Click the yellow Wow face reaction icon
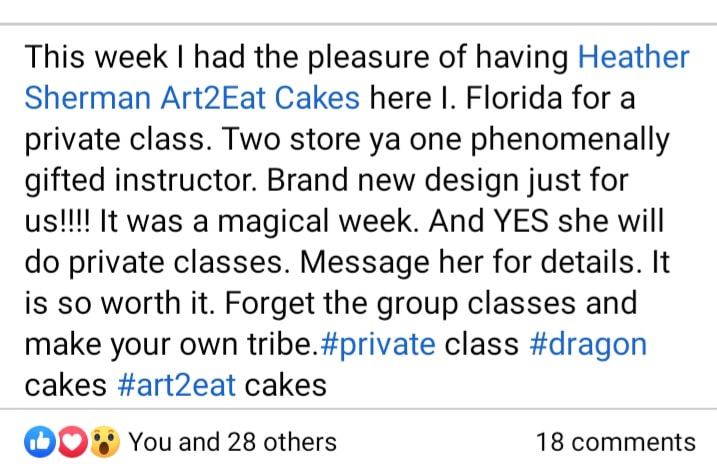Image resolution: width=717 pixels, height=464 pixels. pyautogui.click(x=105, y=442)
